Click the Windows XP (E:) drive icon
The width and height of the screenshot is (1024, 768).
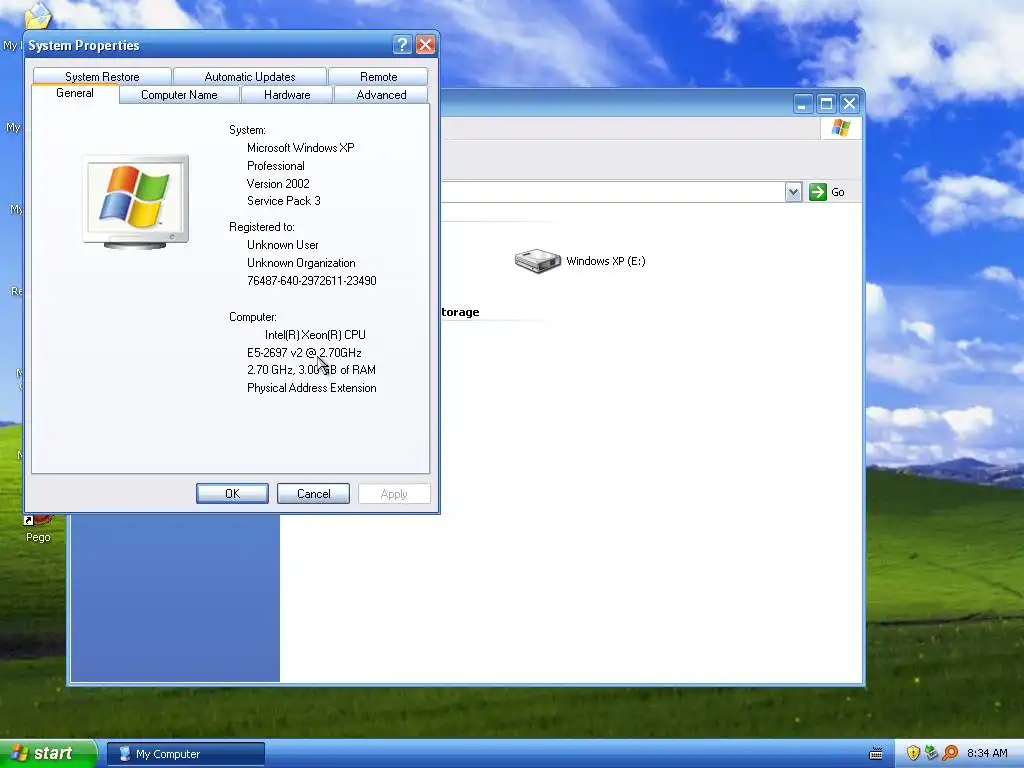[x=537, y=261]
